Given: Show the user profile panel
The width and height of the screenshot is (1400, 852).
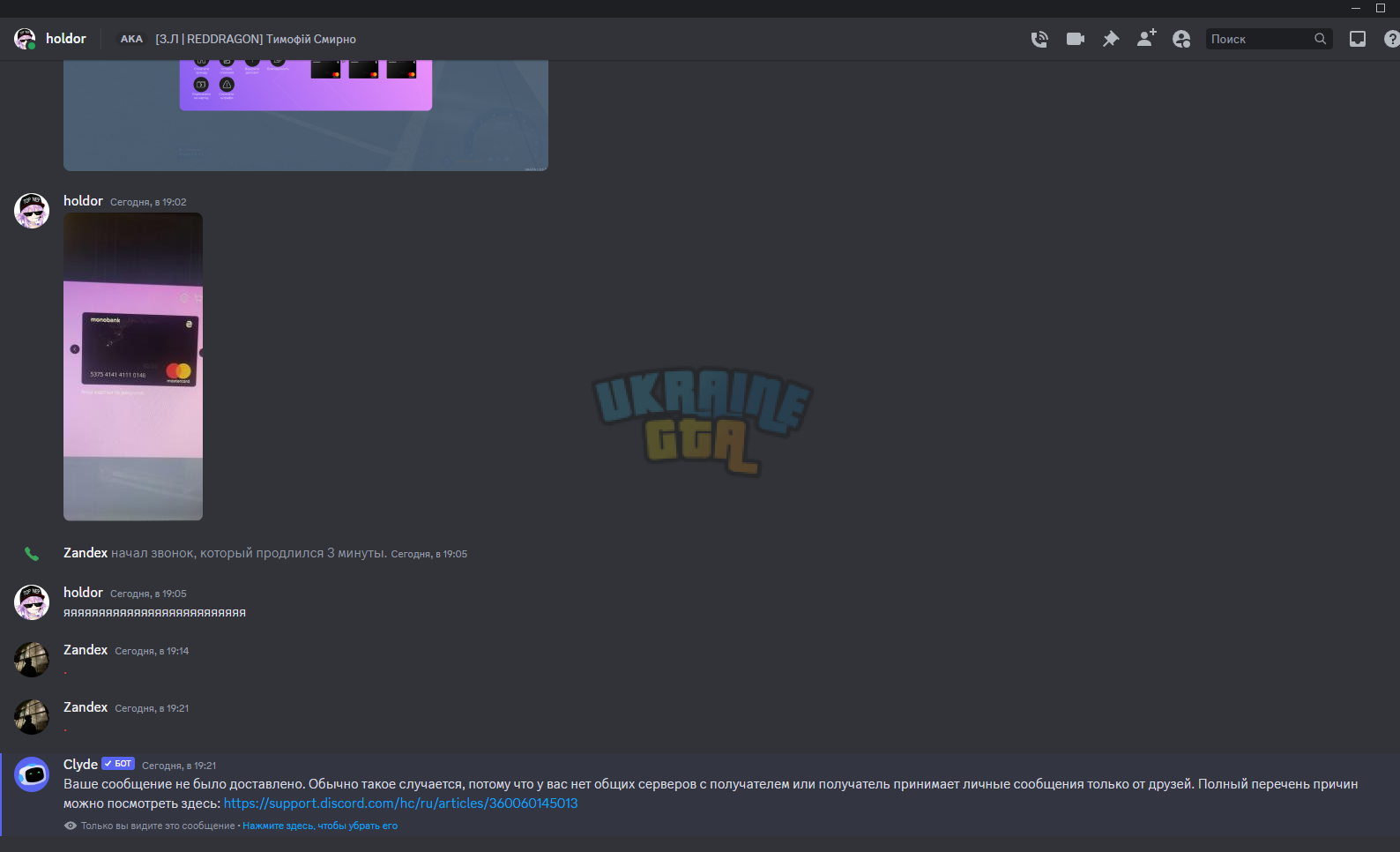Looking at the screenshot, I should [x=1181, y=39].
